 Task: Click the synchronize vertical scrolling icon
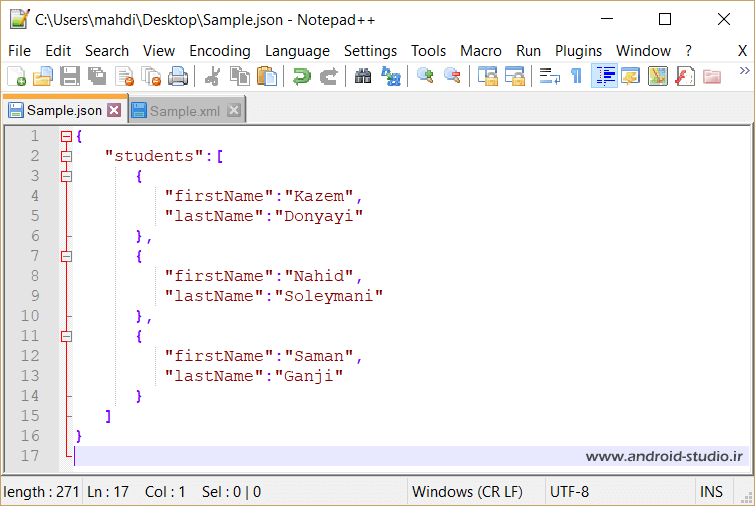click(x=487, y=77)
